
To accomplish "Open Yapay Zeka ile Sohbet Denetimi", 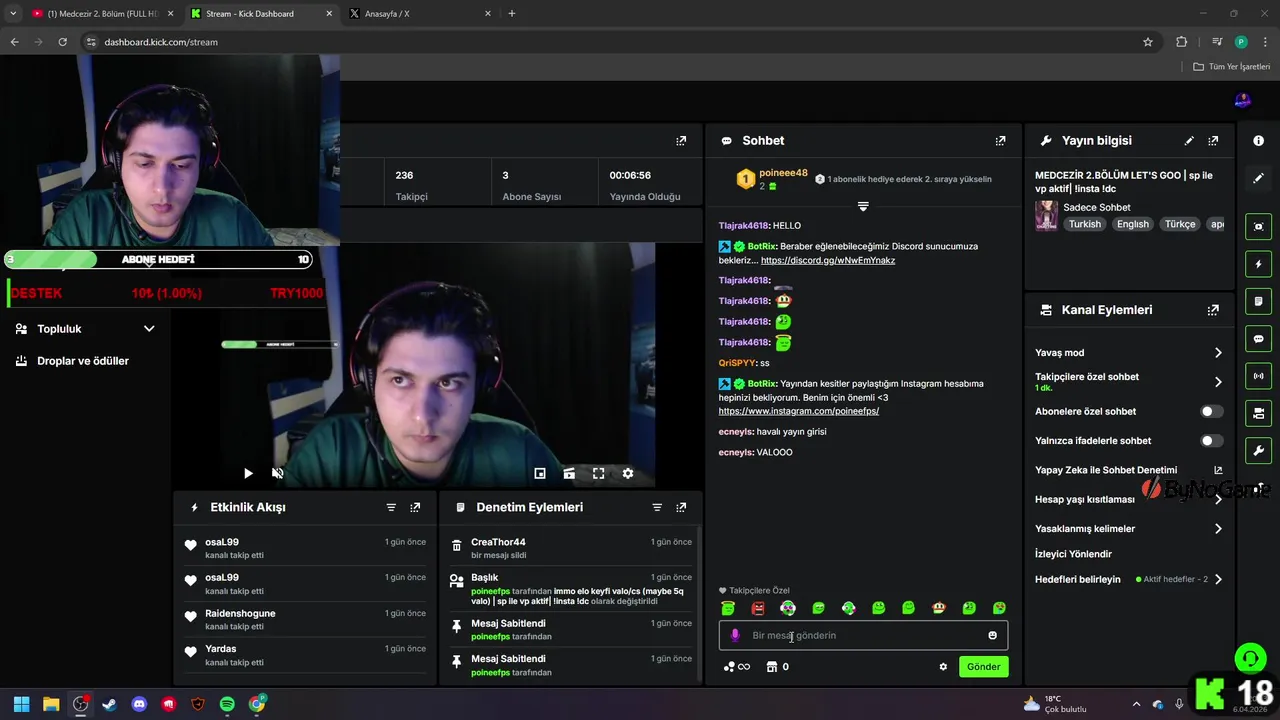I will (1129, 470).
